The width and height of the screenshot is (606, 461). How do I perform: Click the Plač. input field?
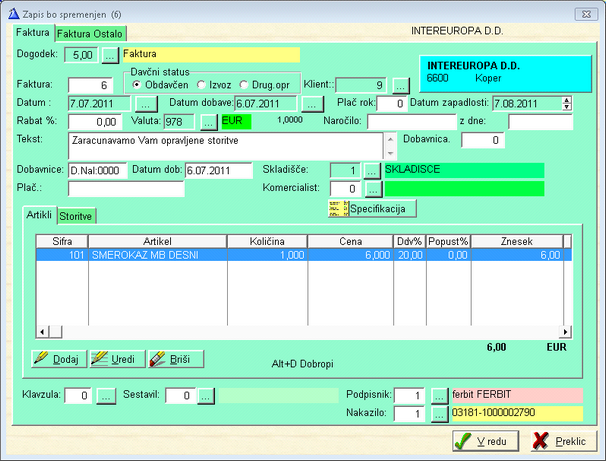coord(126,189)
